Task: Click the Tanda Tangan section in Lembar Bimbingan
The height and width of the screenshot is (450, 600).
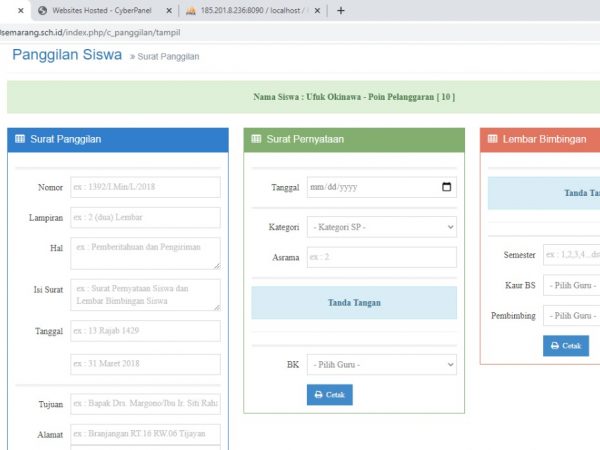Action: pos(544,193)
